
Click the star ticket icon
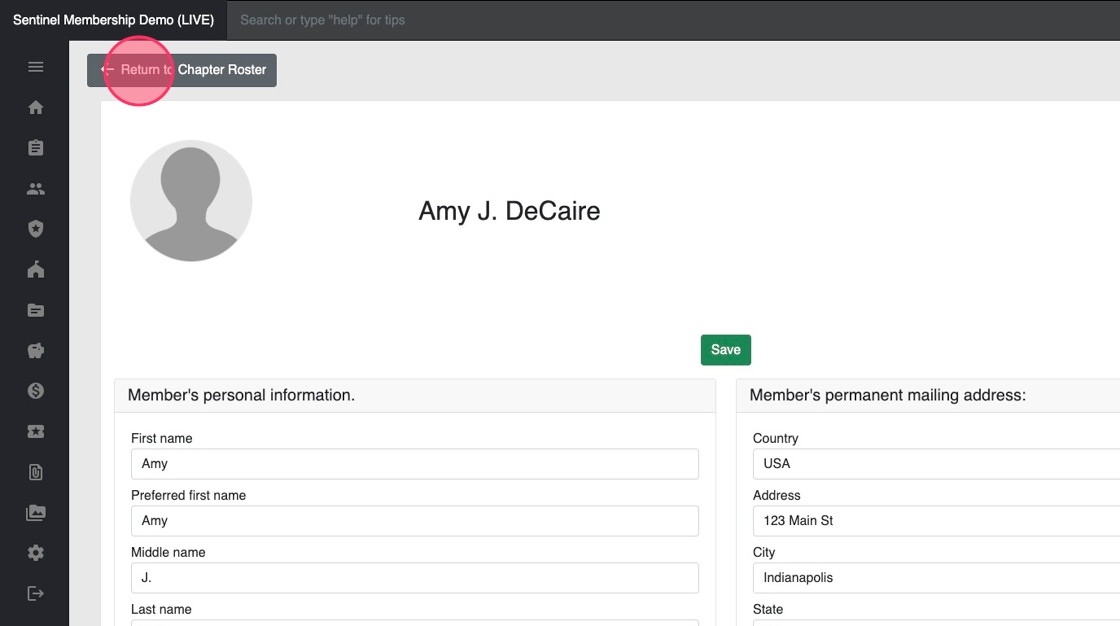pyautogui.click(x=36, y=432)
